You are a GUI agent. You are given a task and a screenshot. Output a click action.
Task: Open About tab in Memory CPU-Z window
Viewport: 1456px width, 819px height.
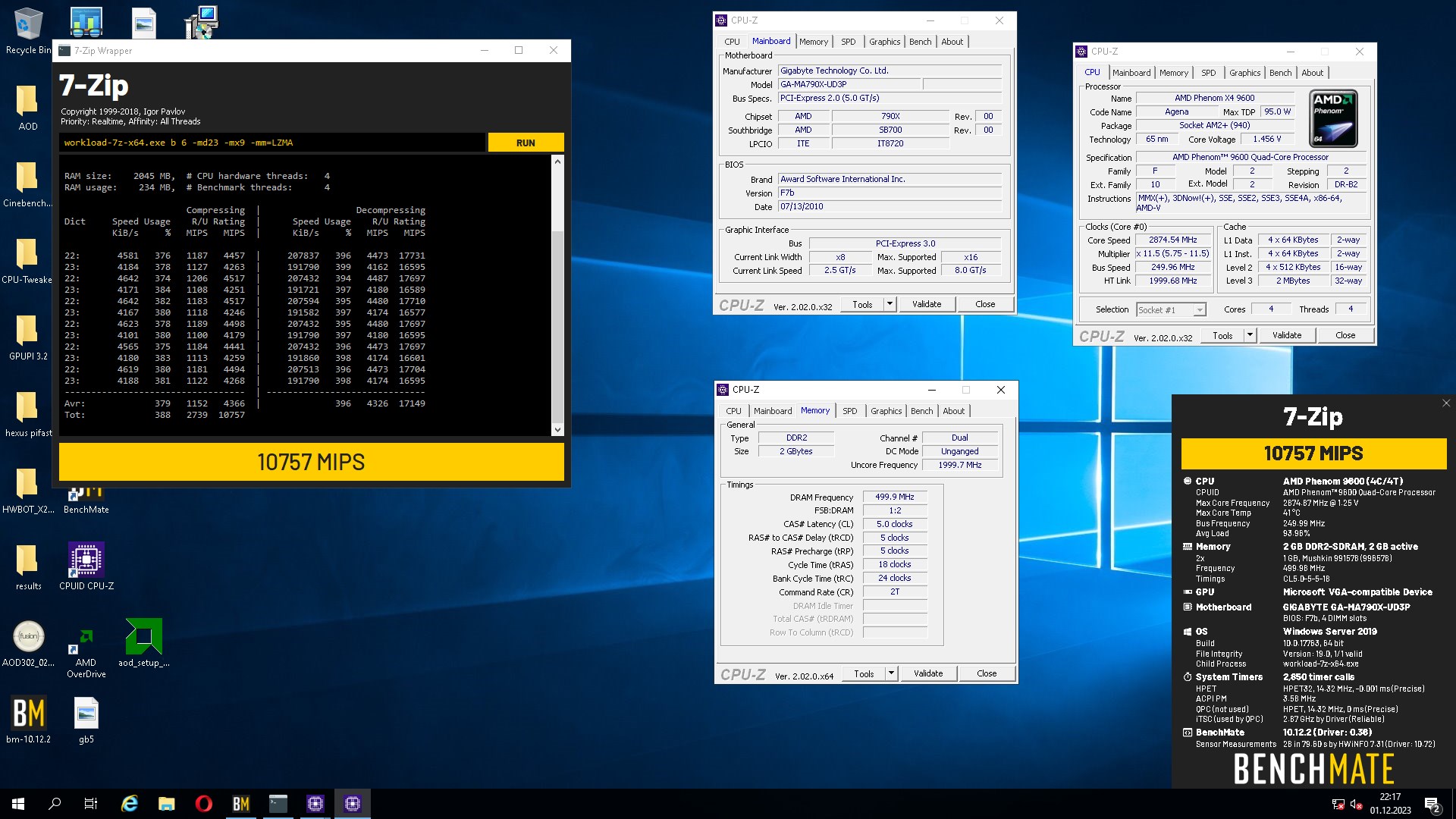(953, 411)
